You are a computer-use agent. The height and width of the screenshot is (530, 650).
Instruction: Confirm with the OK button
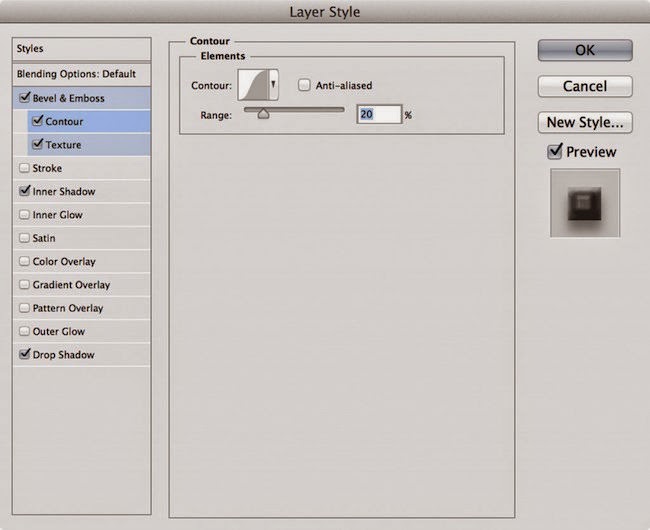[x=585, y=51]
